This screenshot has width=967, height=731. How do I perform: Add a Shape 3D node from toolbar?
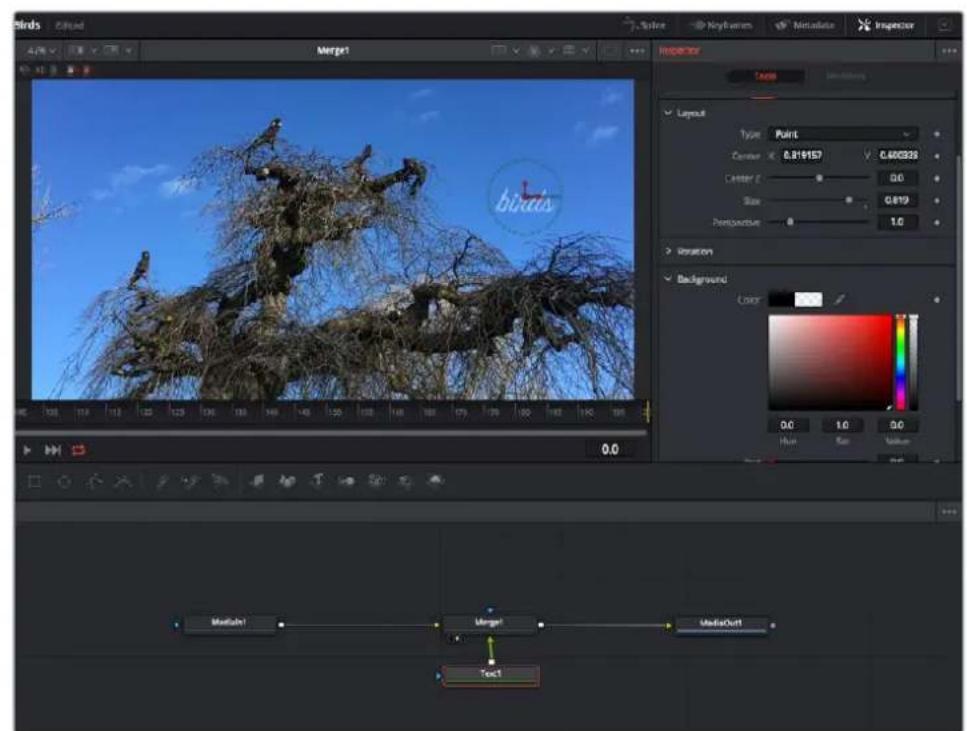point(287,481)
